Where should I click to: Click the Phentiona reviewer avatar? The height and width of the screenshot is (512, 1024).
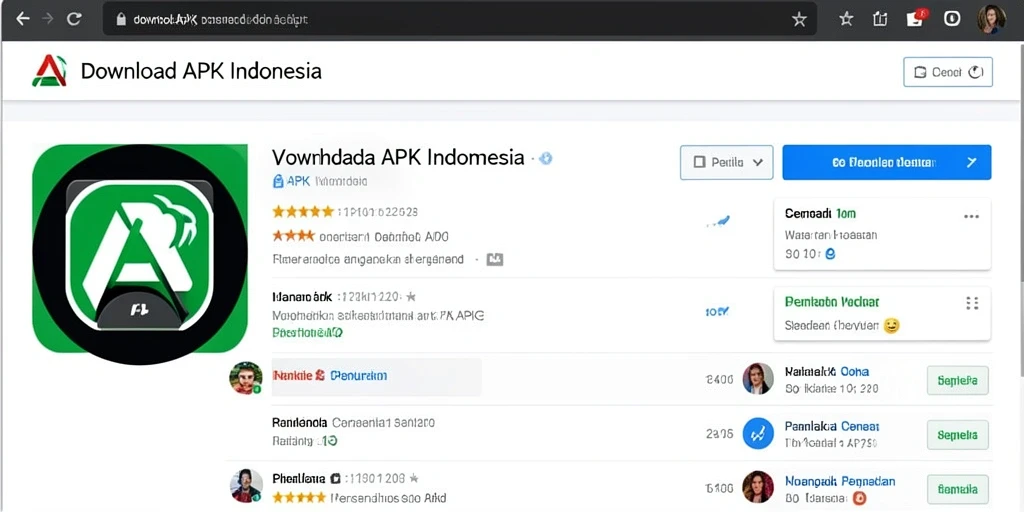pyautogui.click(x=246, y=485)
